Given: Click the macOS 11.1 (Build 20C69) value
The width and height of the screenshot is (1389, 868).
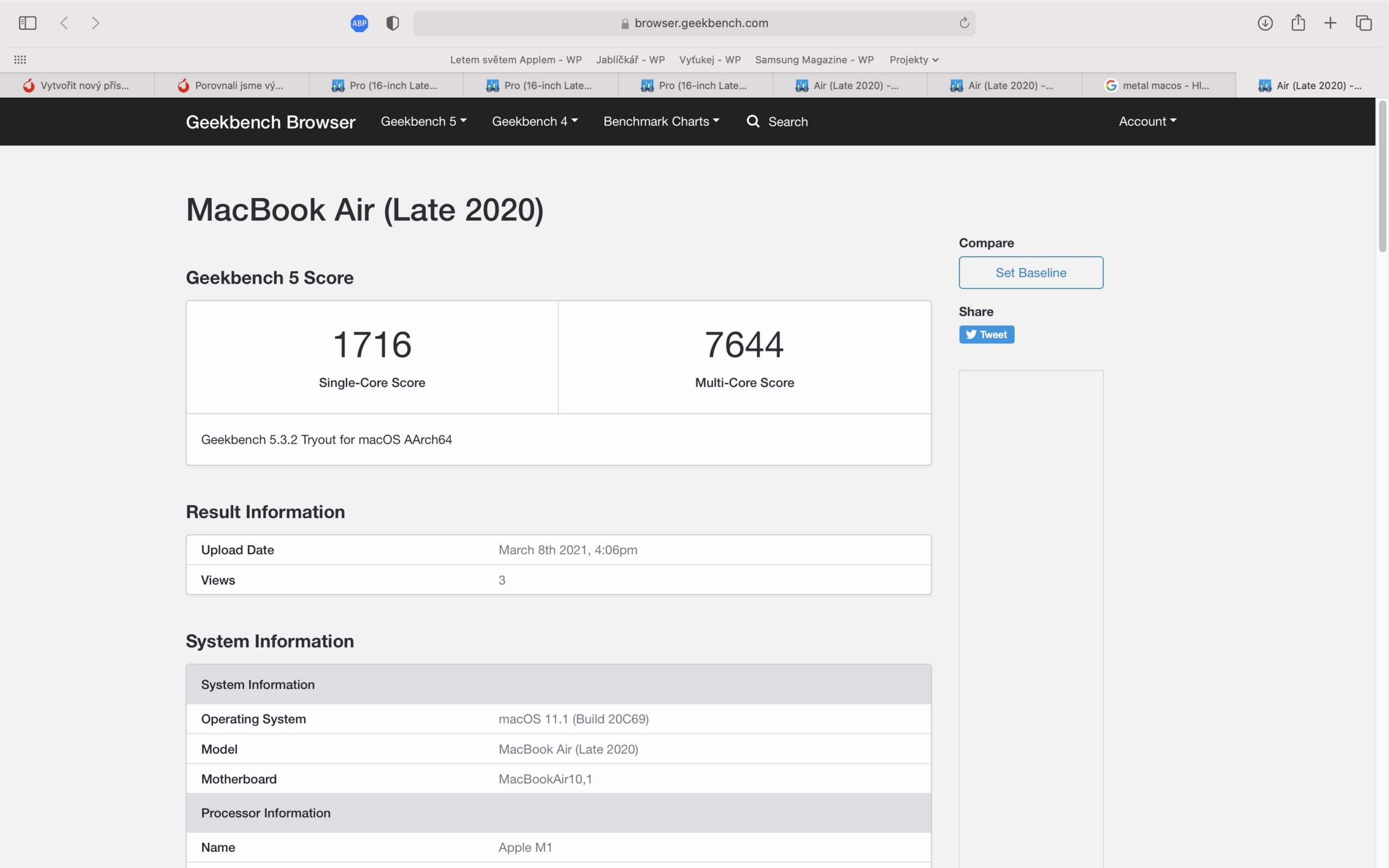Looking at the screenshot, I should 574,719.
